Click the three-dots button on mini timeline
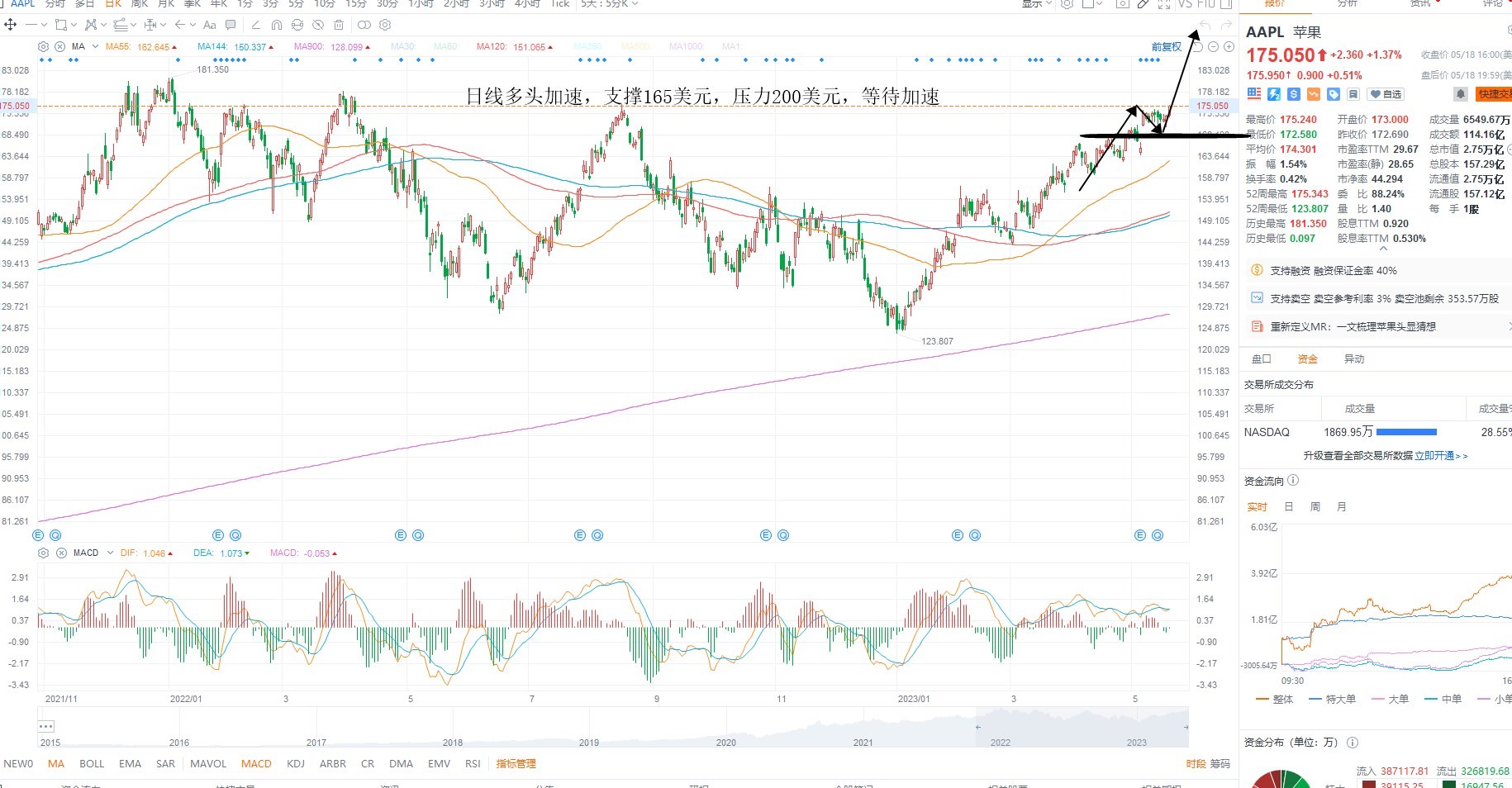 [x=45, y=726]
